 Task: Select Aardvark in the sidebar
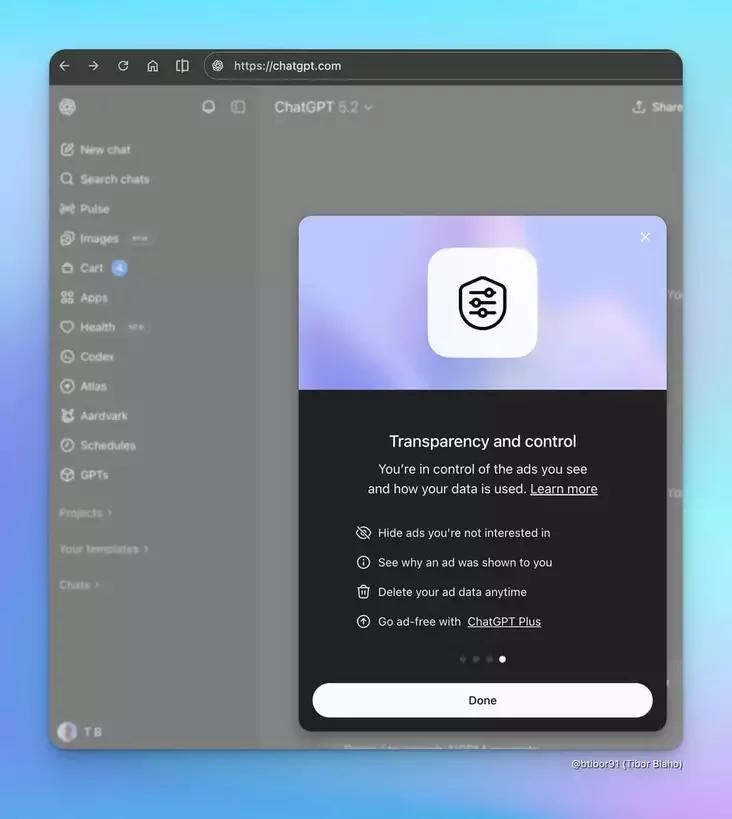[x=103, y=416]
